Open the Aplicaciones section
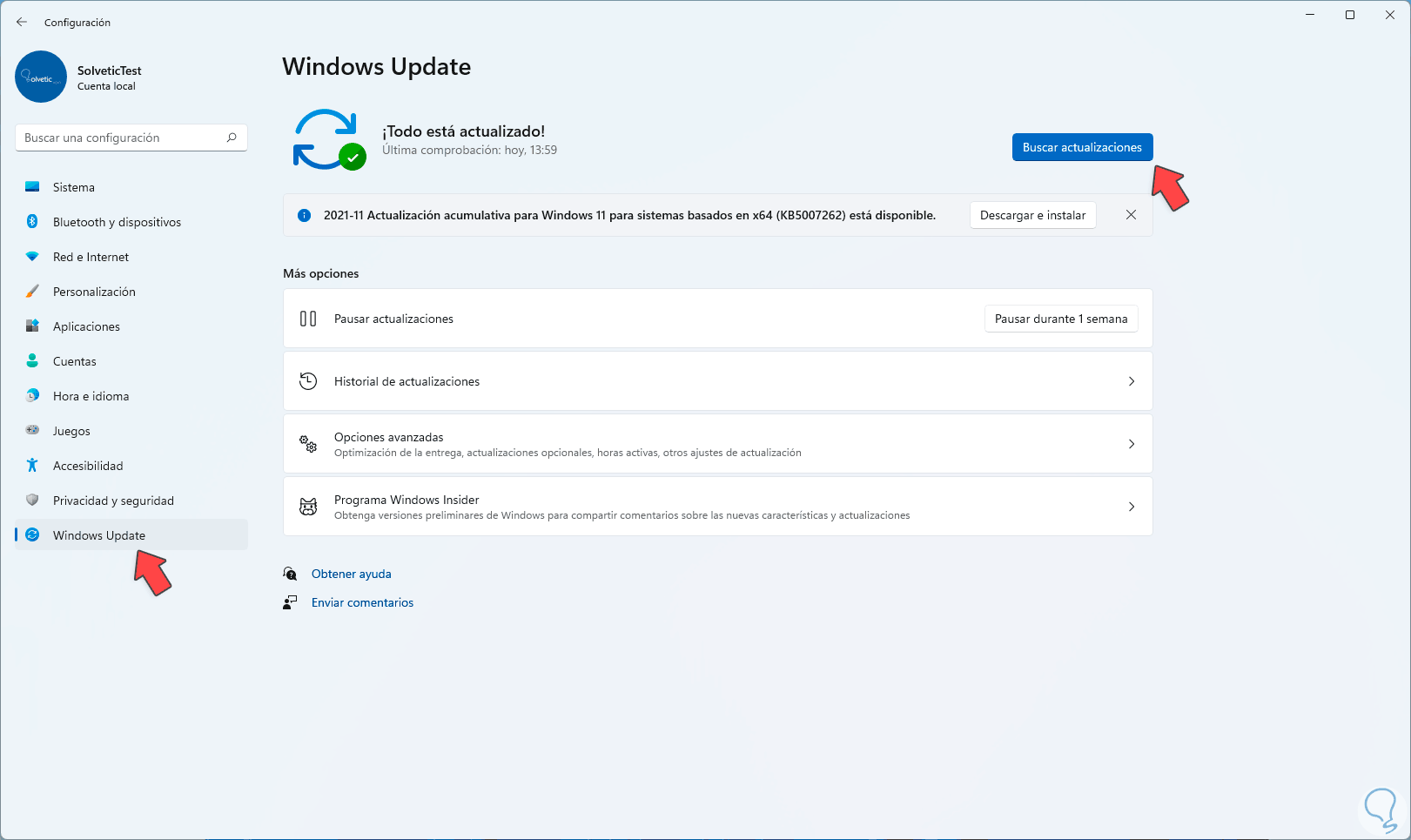Viewport: 1411px width, 840px height. [131, 326]
